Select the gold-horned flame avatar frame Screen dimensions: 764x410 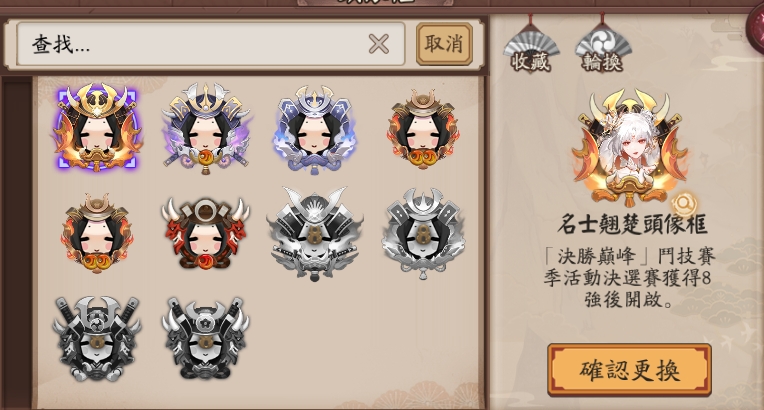pos(97,128)
